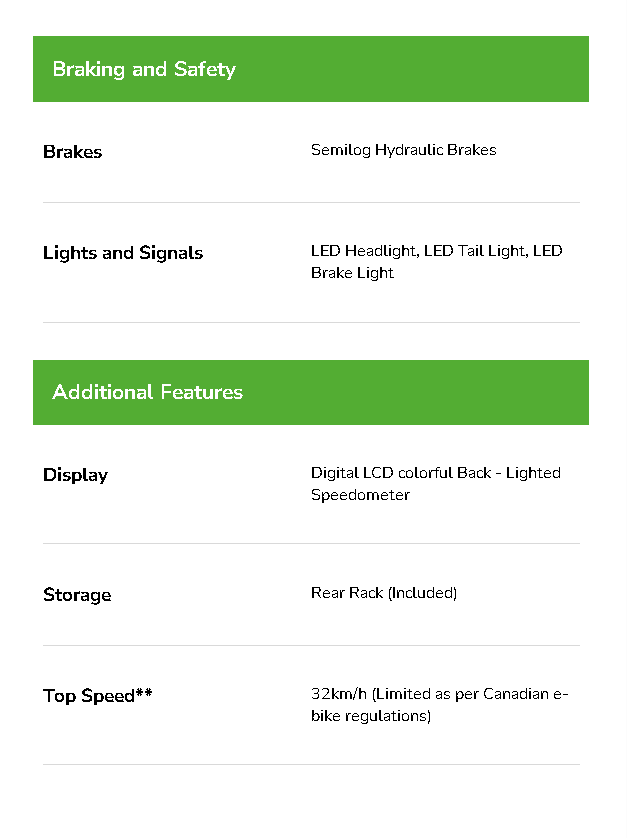Viewport: 627px width, 838px height.
Task: Click the double asterisk after Top Speed
Action: click(144, 693)
